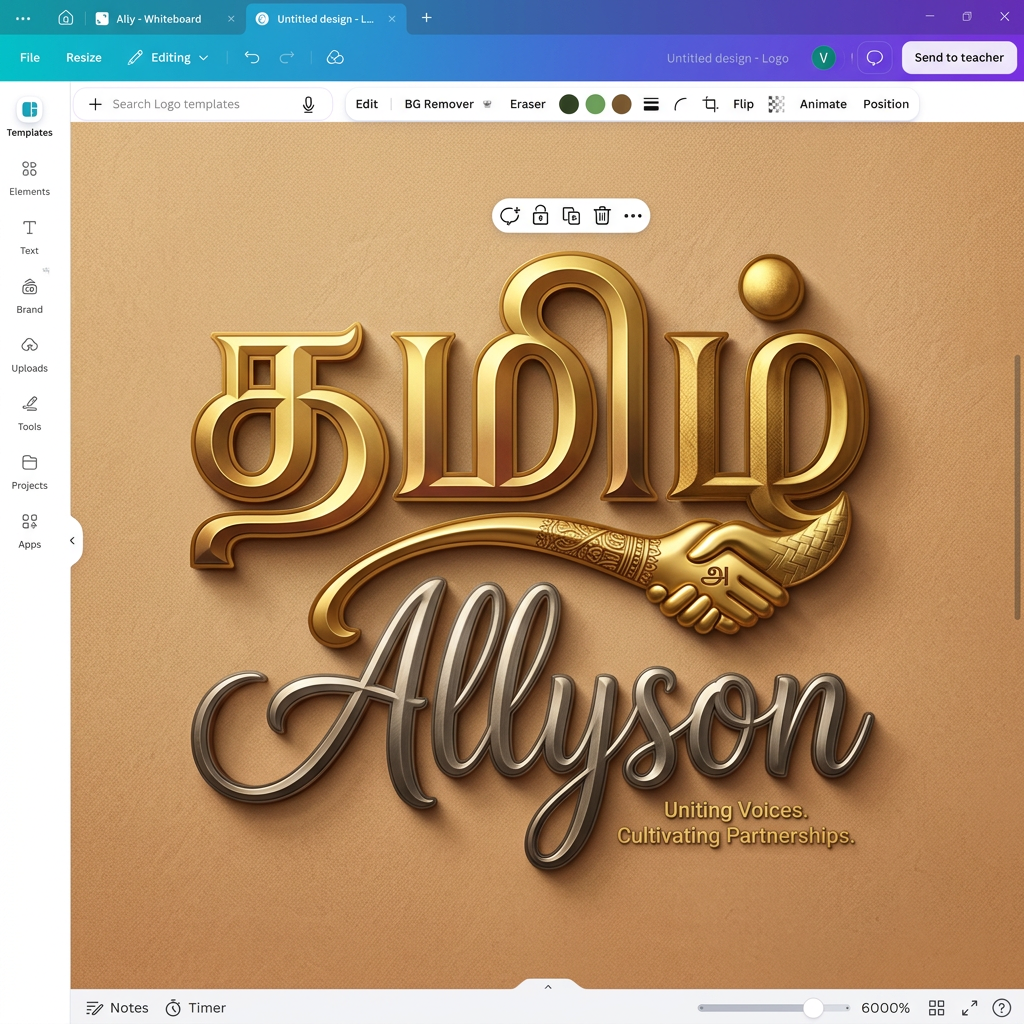The image size is (1024, 1024).
Task: Open grid view of pages
Action: click(x=936, y=1008)
